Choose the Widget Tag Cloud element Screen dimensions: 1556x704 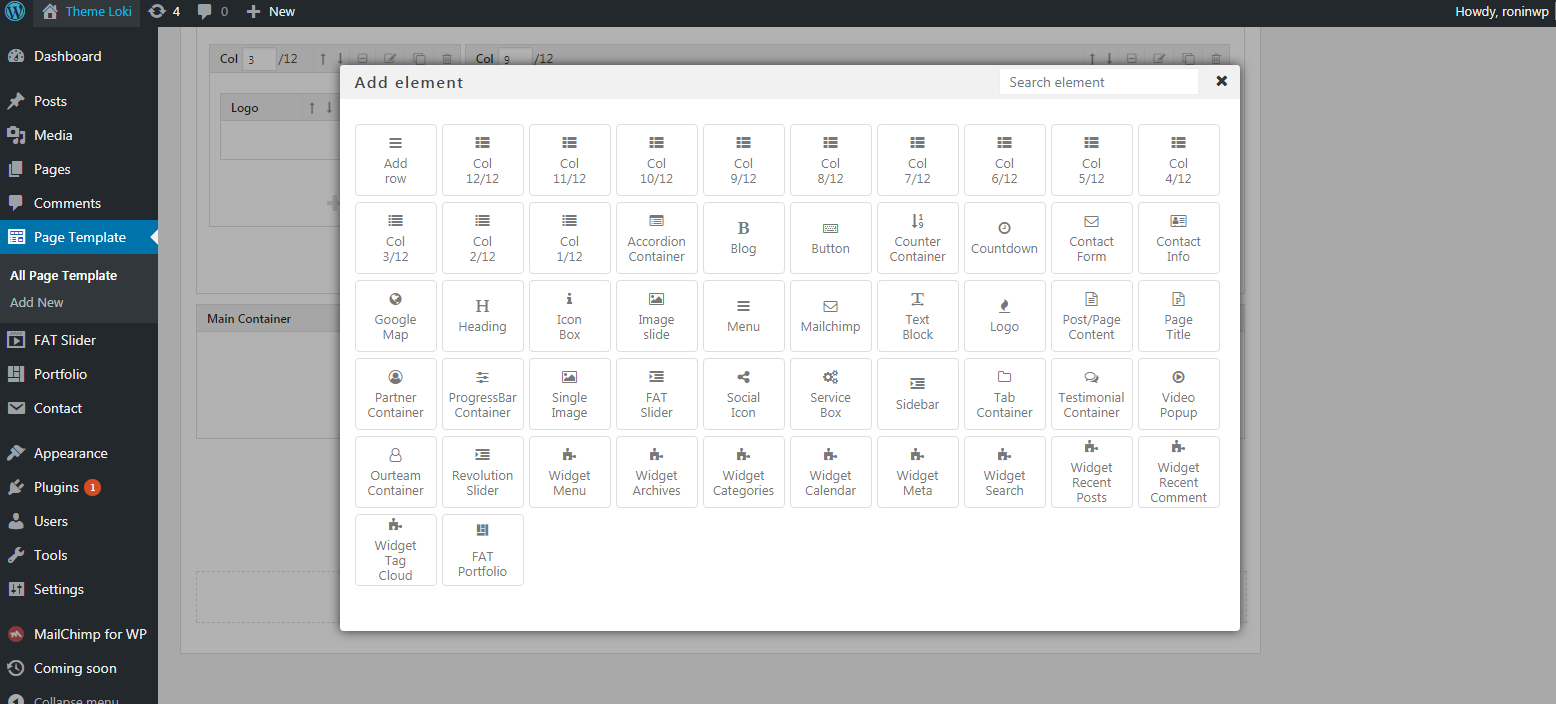point(396,550)
